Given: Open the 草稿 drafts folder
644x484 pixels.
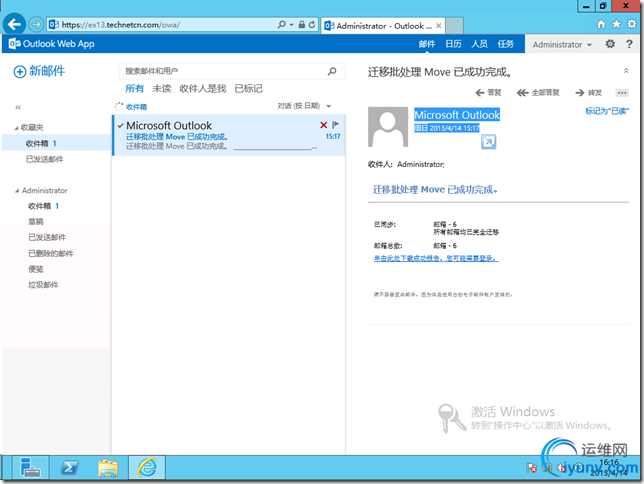Looking at the screenshot, I should [35, 221].
